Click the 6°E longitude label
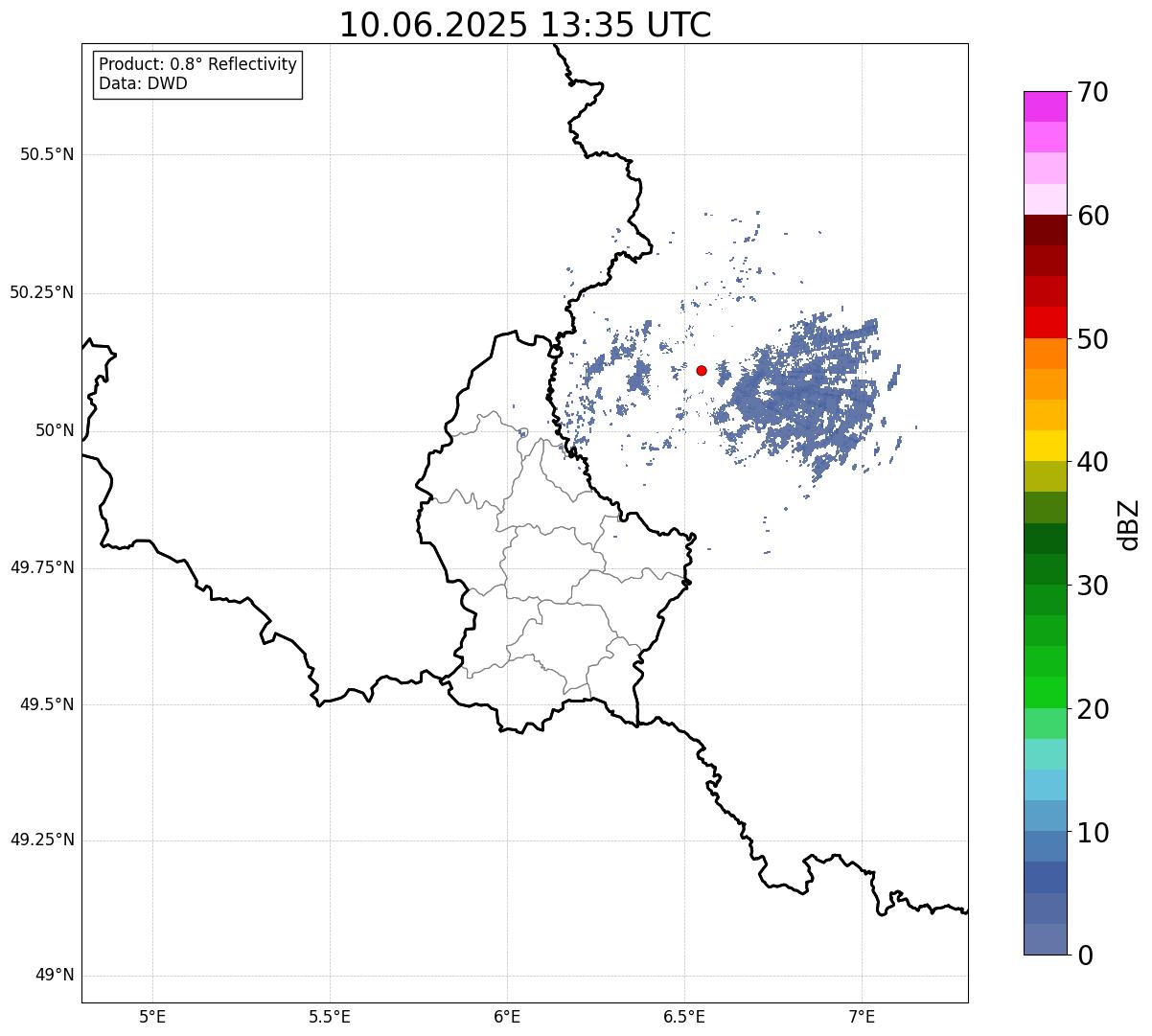1152x1036 pixels. pos(507,1016)
